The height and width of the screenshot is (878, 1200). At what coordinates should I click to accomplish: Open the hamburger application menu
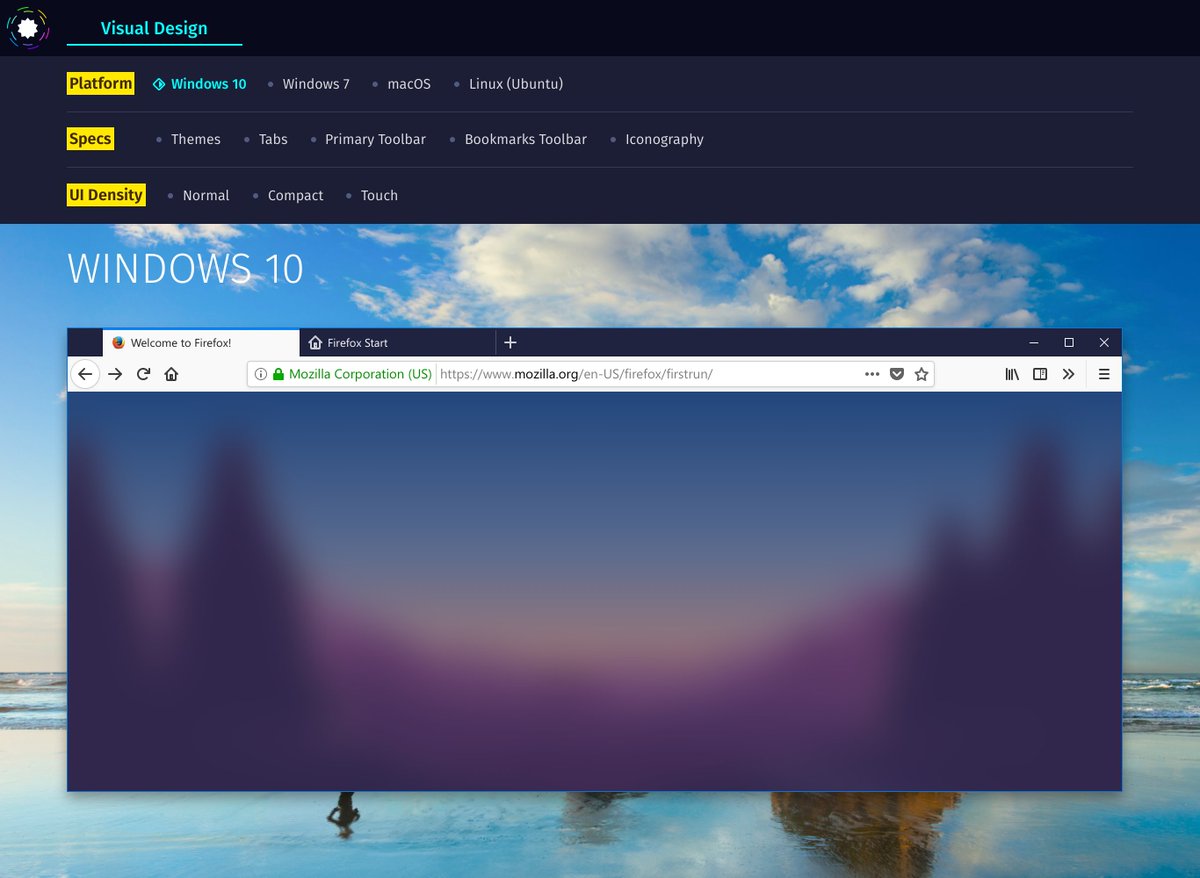tap(1104, 374)
